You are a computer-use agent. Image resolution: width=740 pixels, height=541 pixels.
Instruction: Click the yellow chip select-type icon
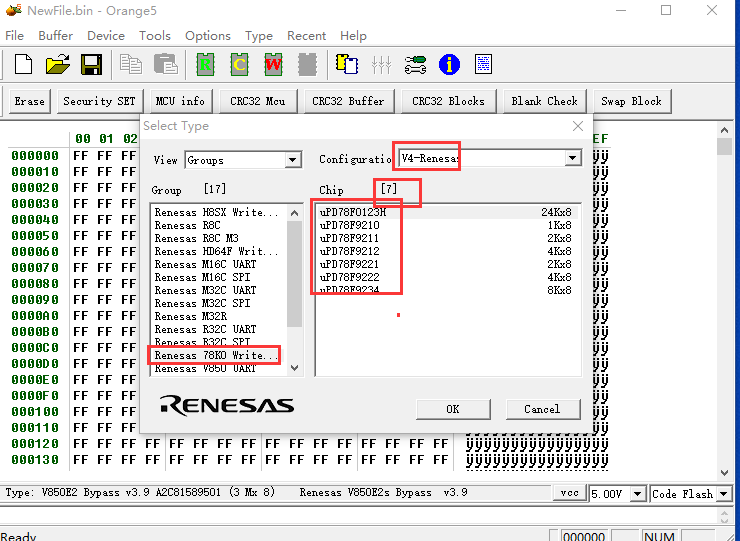click(x=346, y=64)
